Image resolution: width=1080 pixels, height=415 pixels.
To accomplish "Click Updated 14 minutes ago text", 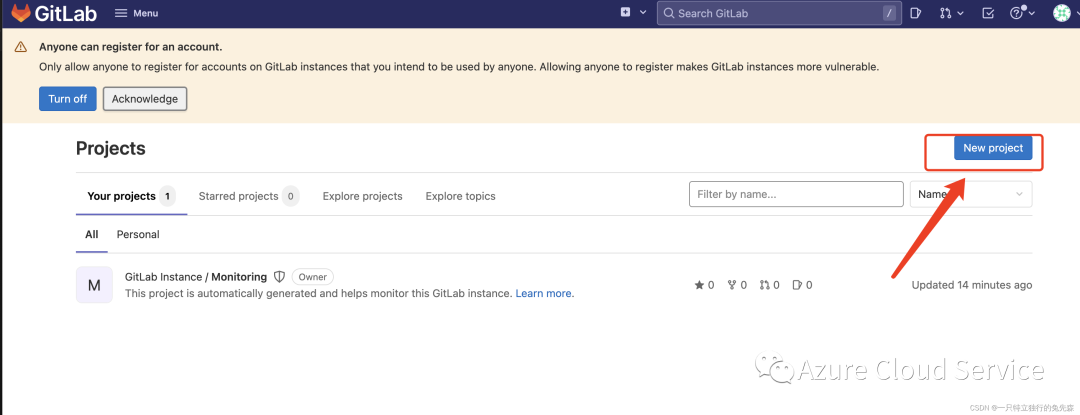I will click(x=972, y=285).
